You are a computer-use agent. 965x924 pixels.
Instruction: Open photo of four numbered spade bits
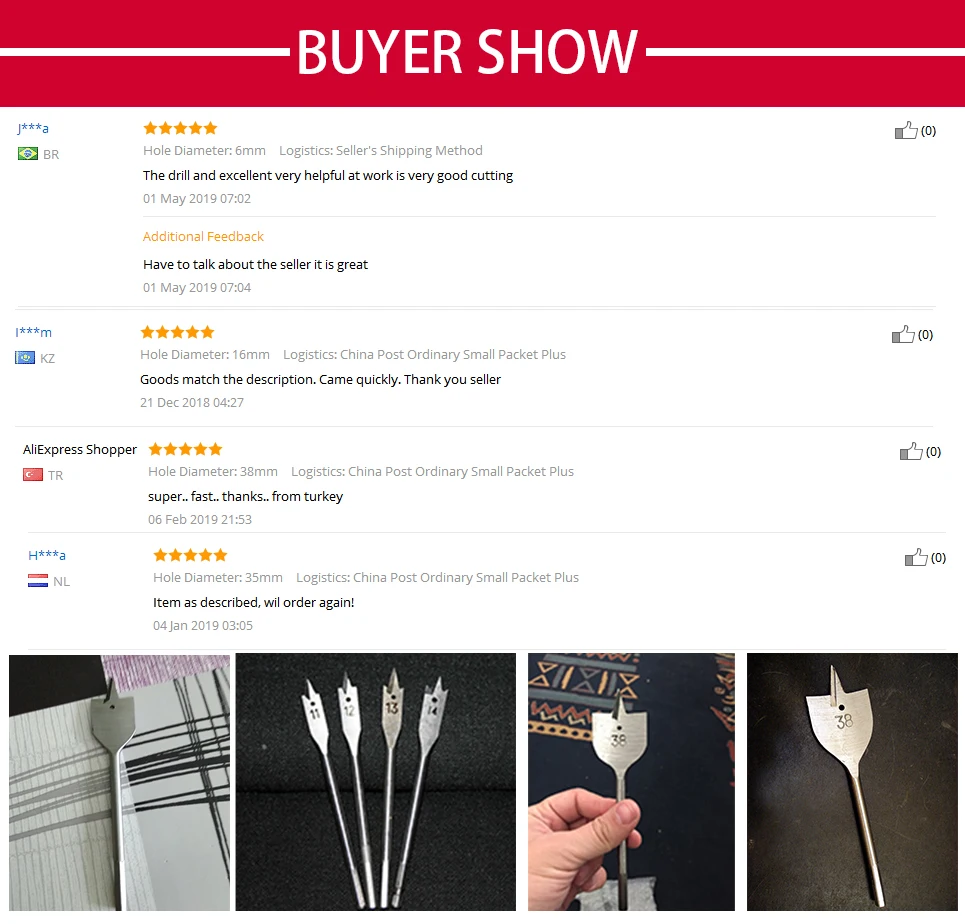coord(375,782)
